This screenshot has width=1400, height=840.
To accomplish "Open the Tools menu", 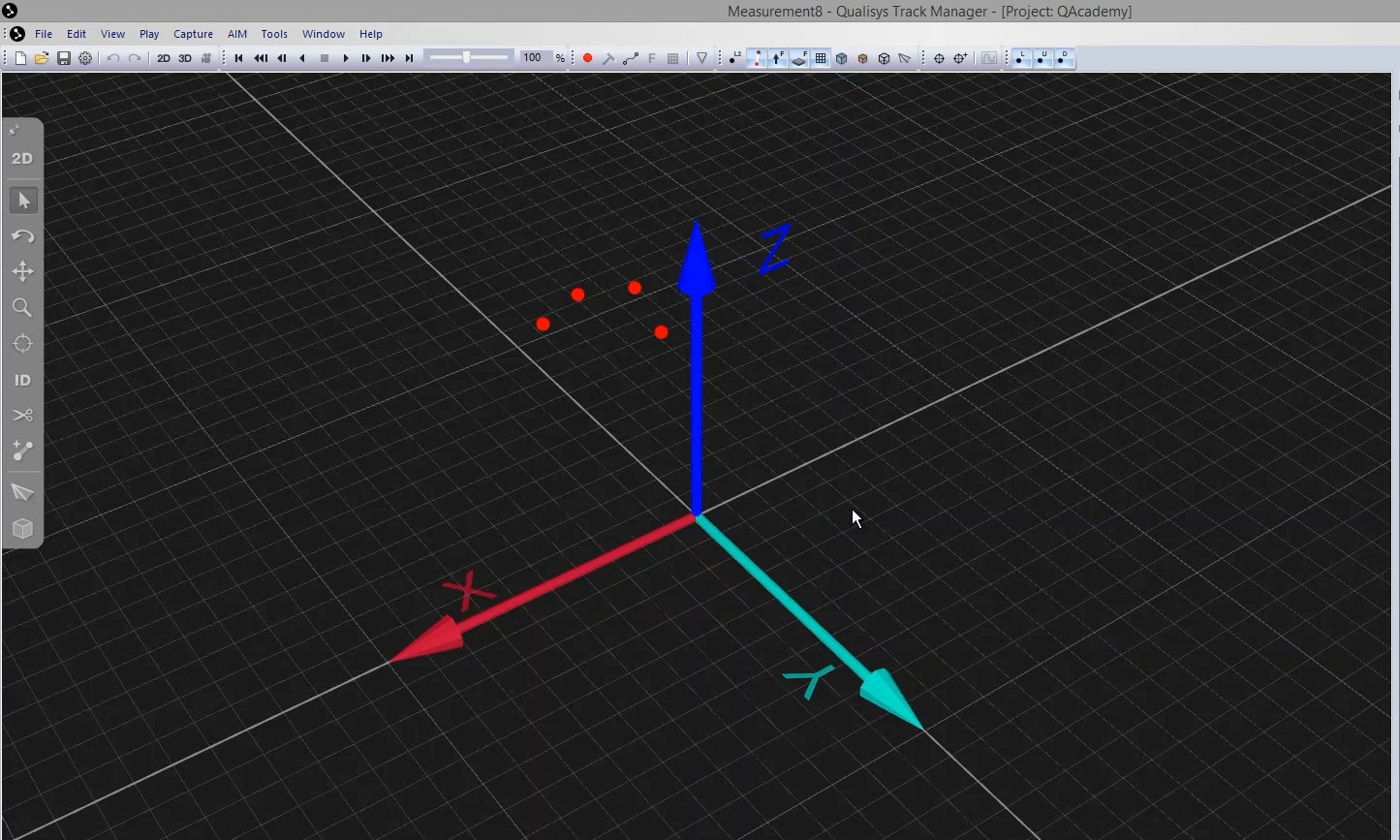I will pos(274,34).
